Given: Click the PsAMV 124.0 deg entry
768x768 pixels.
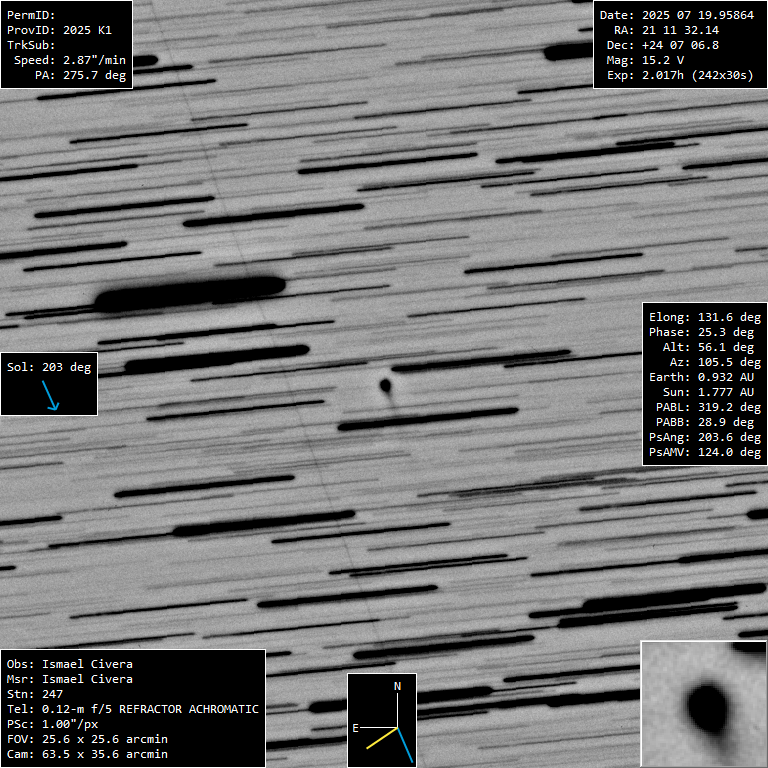Looking at the screenshot, I should click(x=705, y=452).
